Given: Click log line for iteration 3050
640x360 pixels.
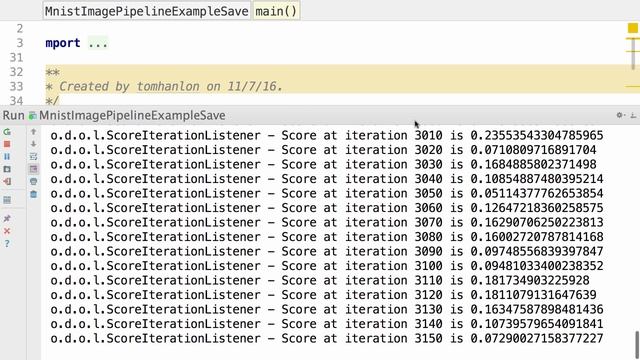Looking at the screenshot, I should [327, 193].
